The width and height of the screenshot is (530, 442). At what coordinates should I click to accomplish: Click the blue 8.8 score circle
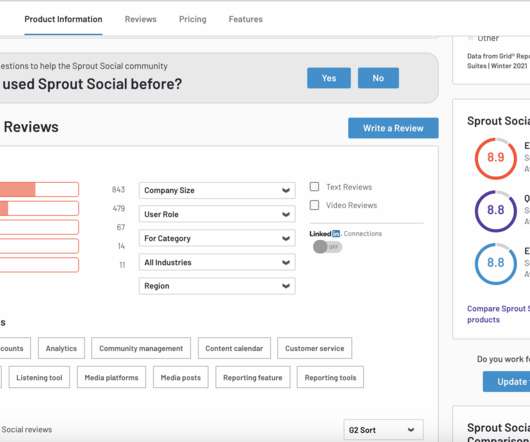pyautogui.click(x=496, y=263)
